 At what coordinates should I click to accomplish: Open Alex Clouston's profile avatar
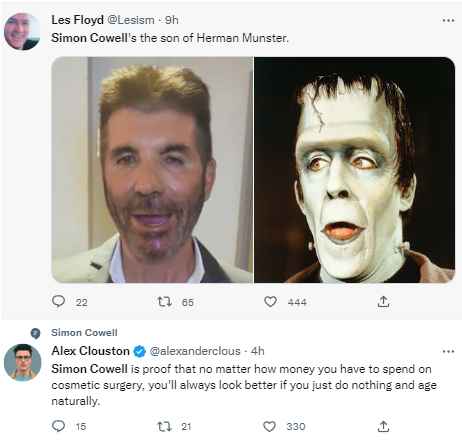pos(22,362)
